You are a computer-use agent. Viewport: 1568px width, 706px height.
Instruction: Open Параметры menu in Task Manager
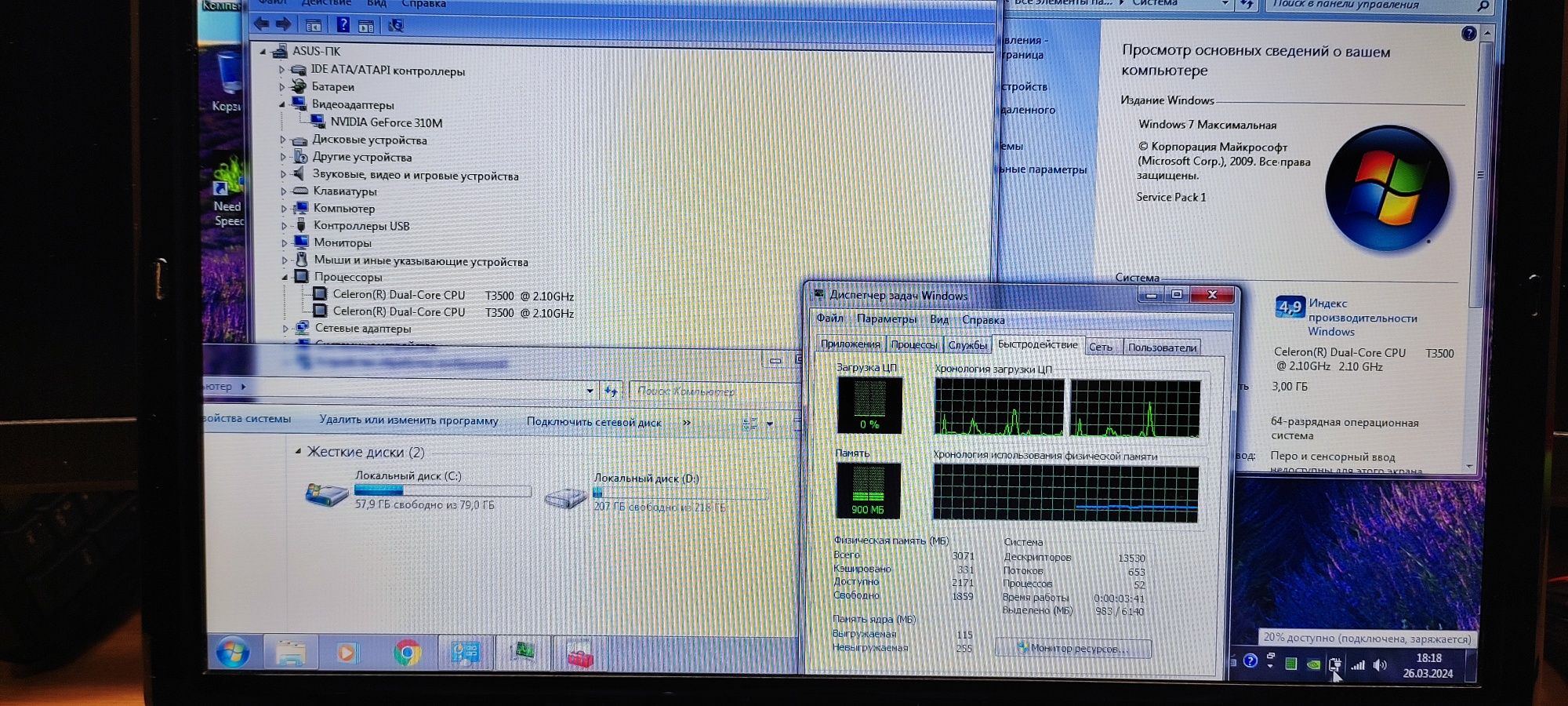pos(887,319)
